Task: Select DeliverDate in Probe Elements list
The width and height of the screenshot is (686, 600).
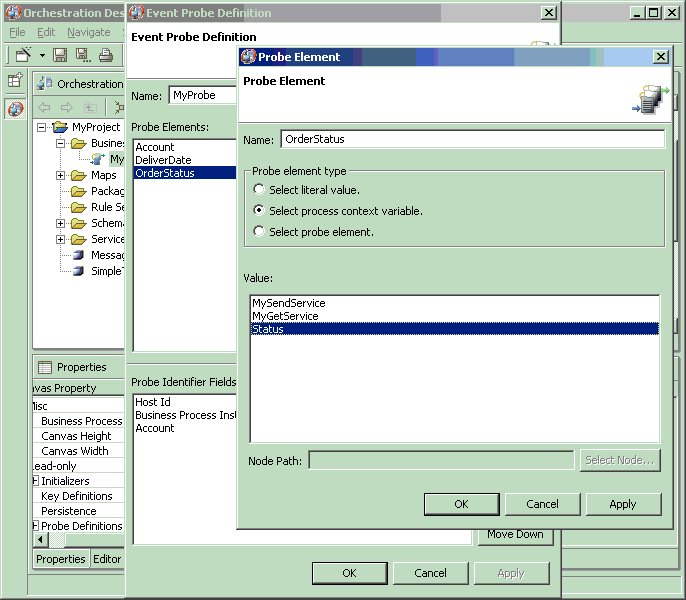Action: [x=185, y=160]
